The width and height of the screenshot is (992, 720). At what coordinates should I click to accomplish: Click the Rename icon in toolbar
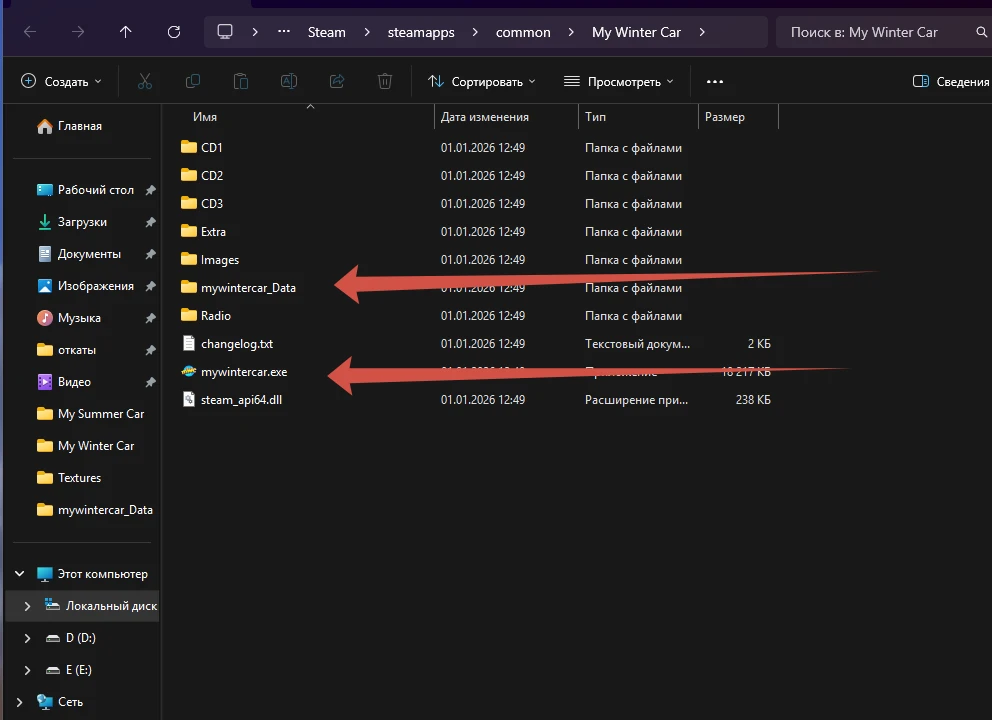point(289,81)
